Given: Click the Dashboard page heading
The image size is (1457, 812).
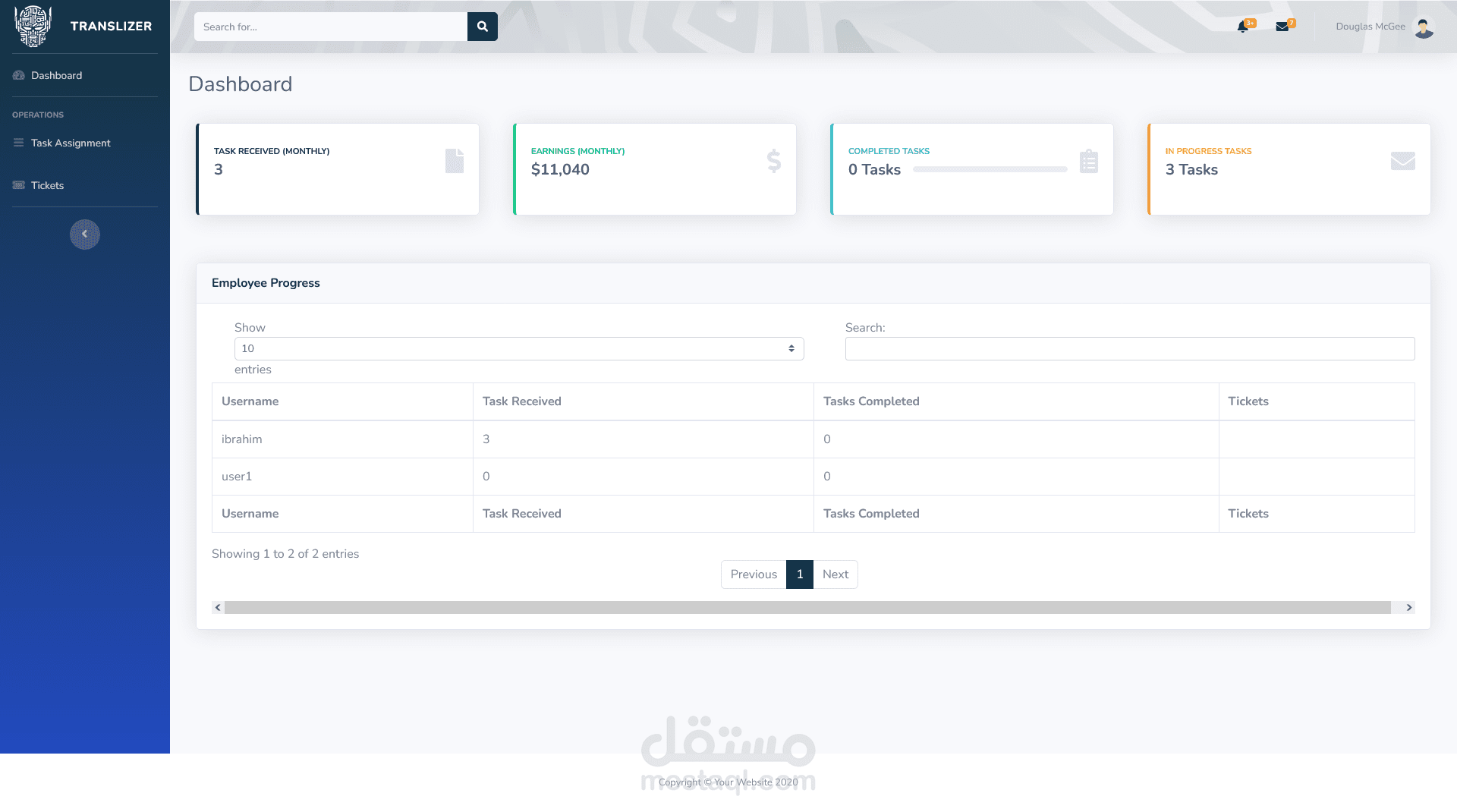Looking at the screenshot, I should point(241,84).
